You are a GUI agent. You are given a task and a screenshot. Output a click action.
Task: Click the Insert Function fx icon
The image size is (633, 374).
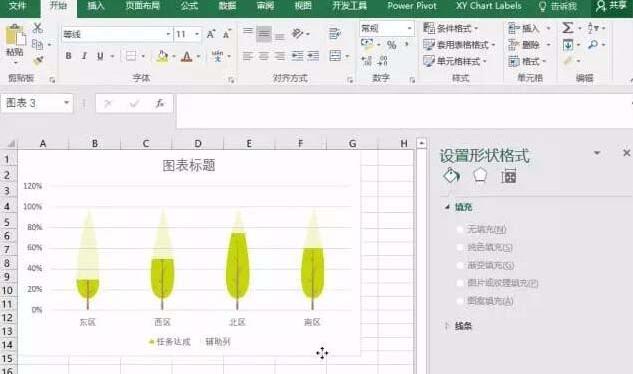(x=160, y=103)
